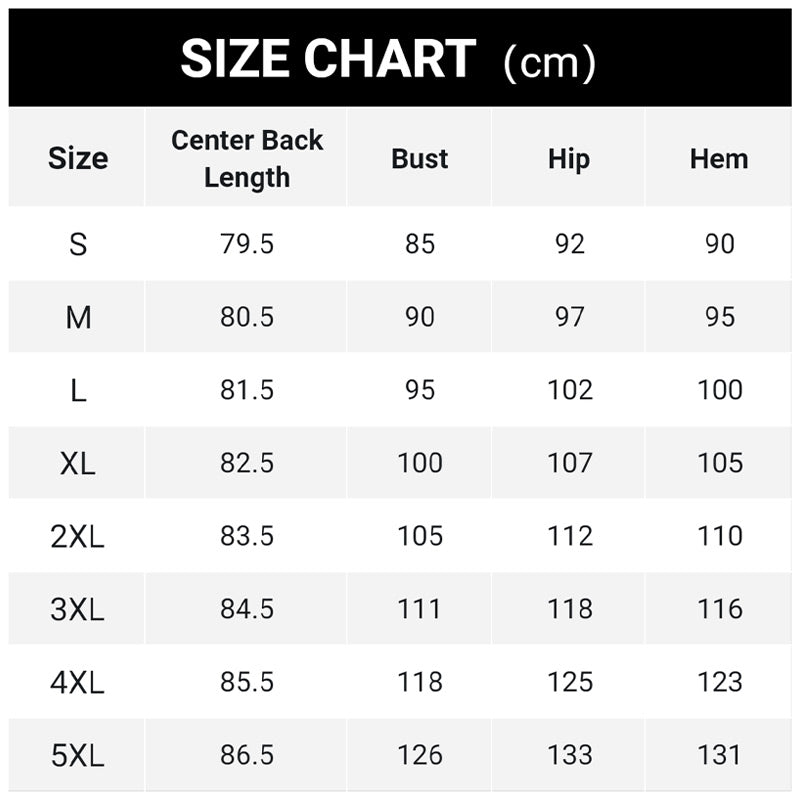Select the 3XL size row label

[x=78, y=609]
